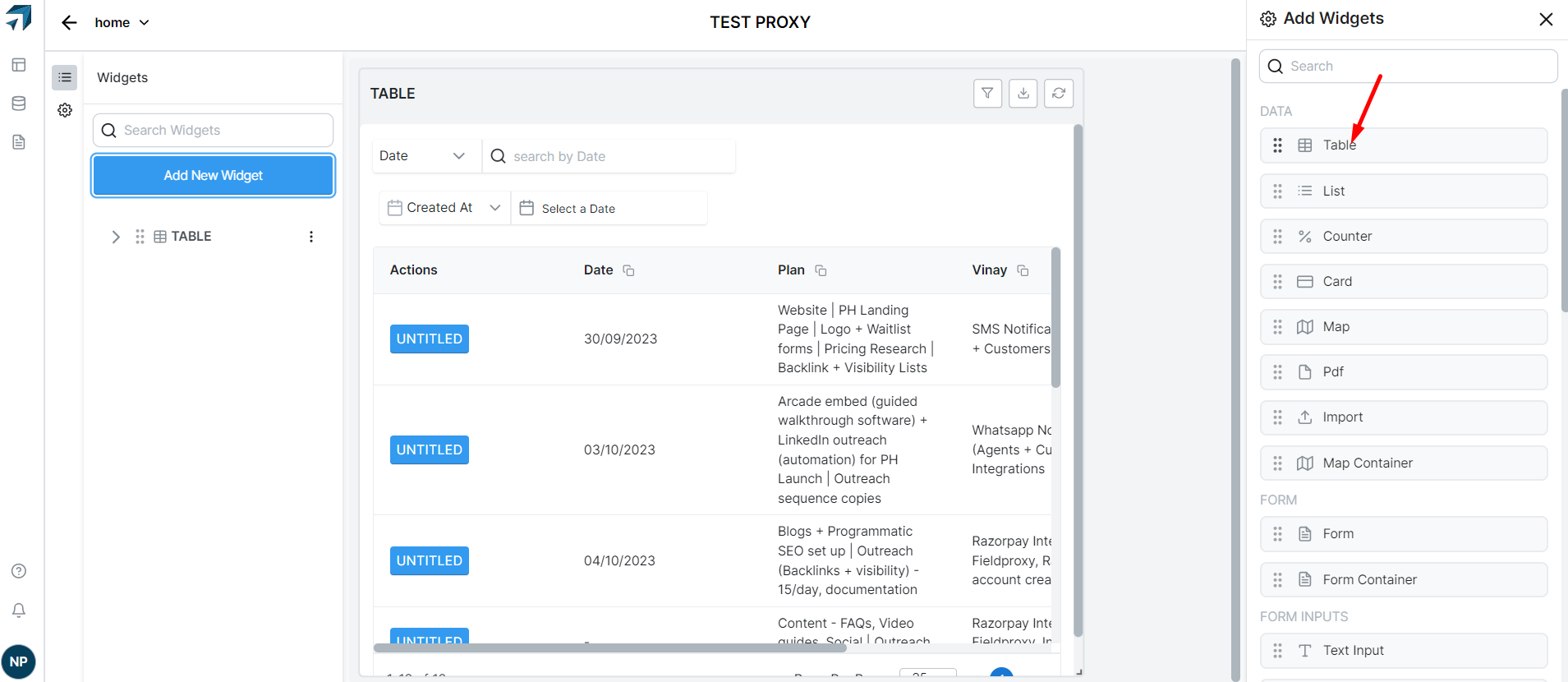Image resolution: width=1568 pixels, height=682 pixels.
Task: Select the Counter widget option
Action: [1403, 237]
